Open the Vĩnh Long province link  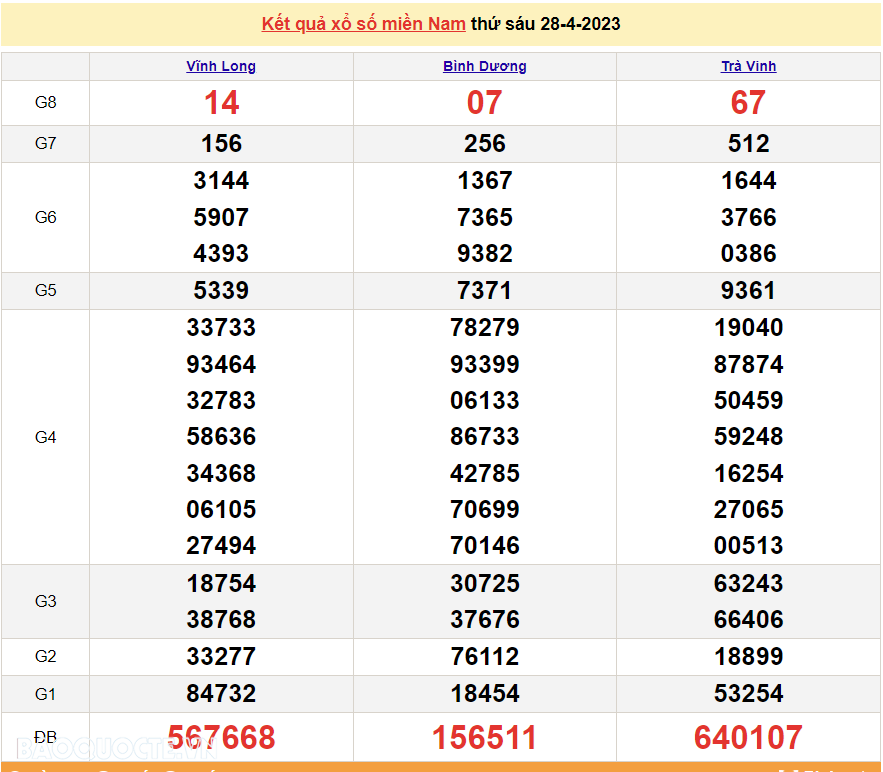[x=221, y=66]
